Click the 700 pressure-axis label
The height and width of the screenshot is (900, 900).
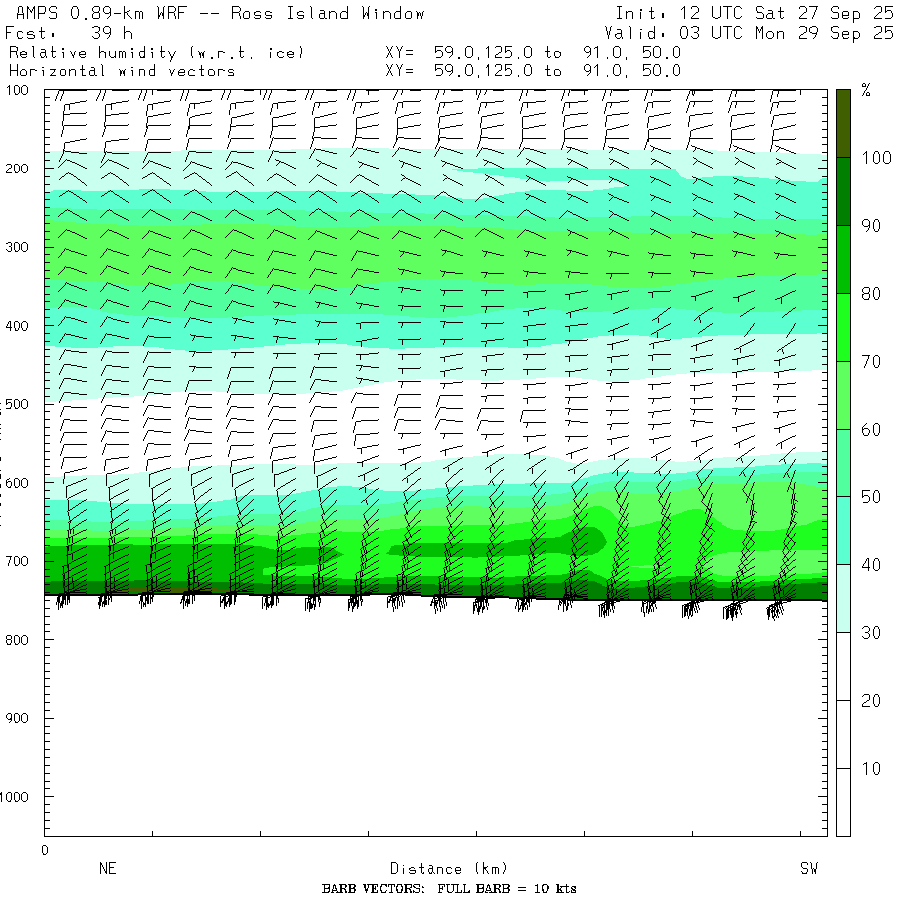(17, 561)
